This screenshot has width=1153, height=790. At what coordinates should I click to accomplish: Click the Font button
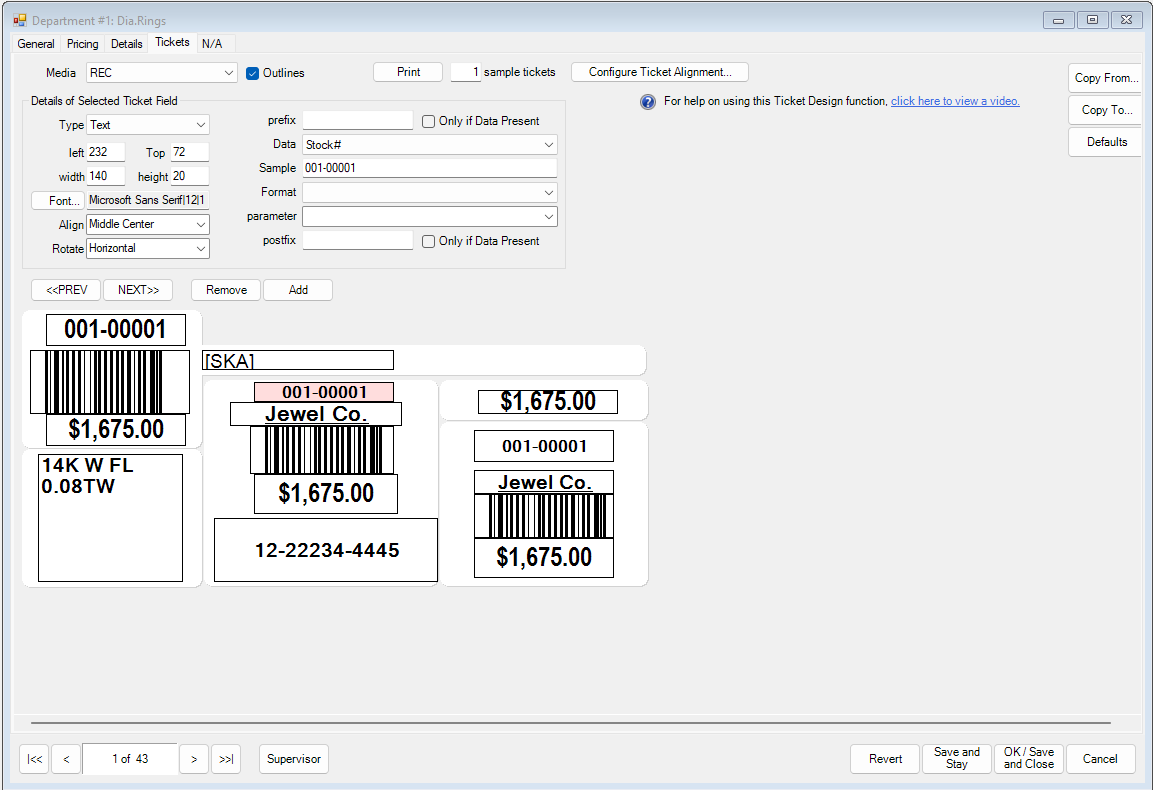[x=57, y=200]
